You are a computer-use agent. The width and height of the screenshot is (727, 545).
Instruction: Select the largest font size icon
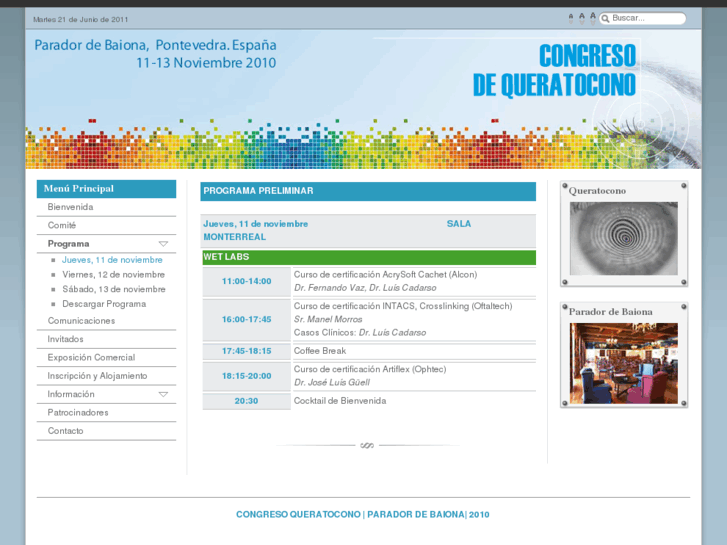593,19
